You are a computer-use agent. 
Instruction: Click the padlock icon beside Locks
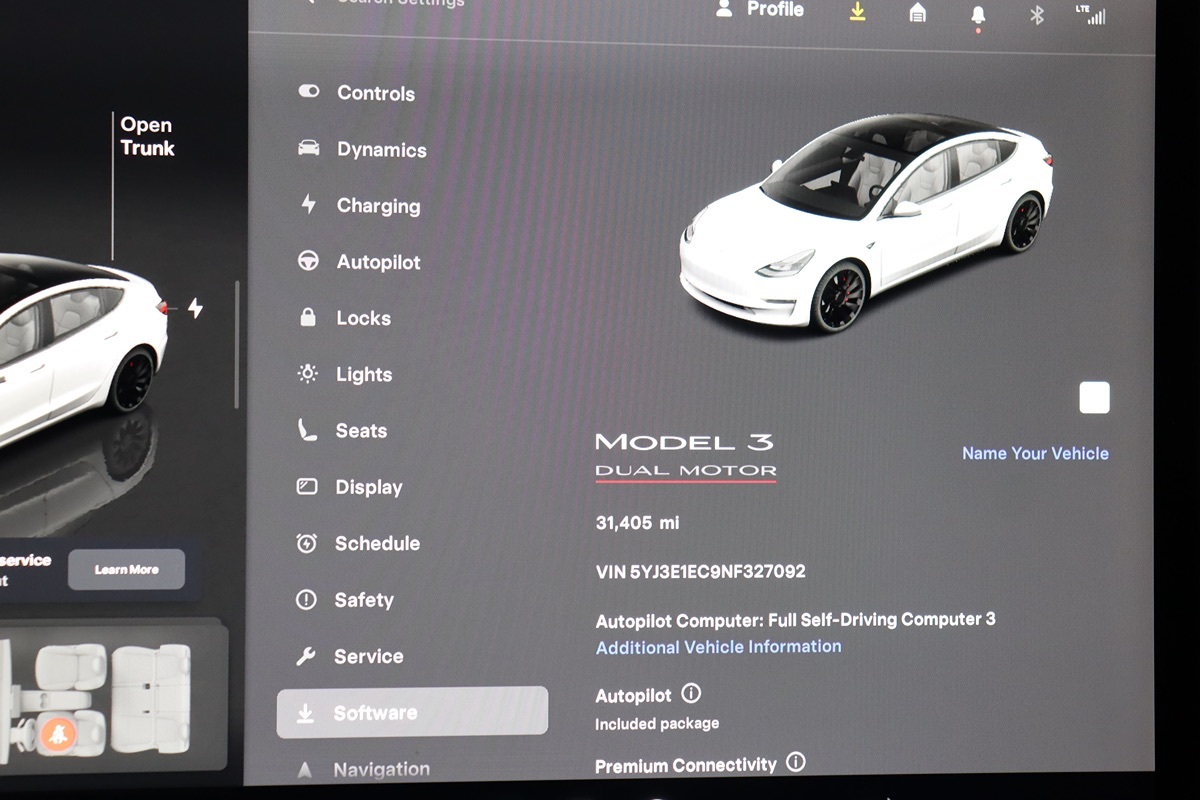click(308, 317)
